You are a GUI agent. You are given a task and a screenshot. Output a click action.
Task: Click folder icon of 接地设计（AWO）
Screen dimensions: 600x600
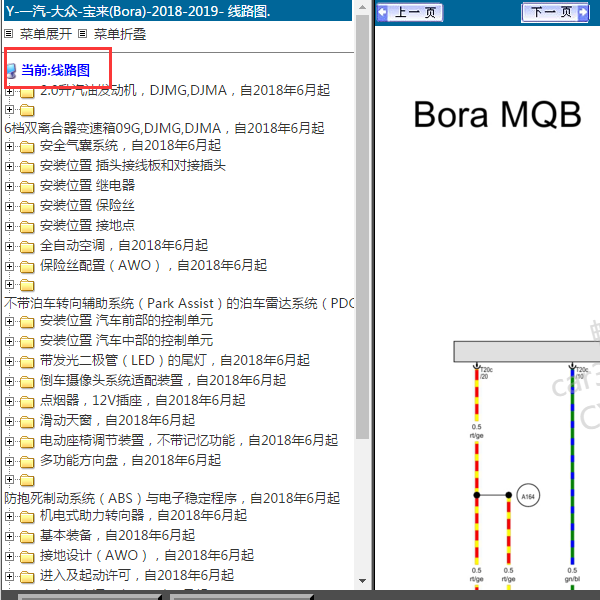(x=27, y=557)
